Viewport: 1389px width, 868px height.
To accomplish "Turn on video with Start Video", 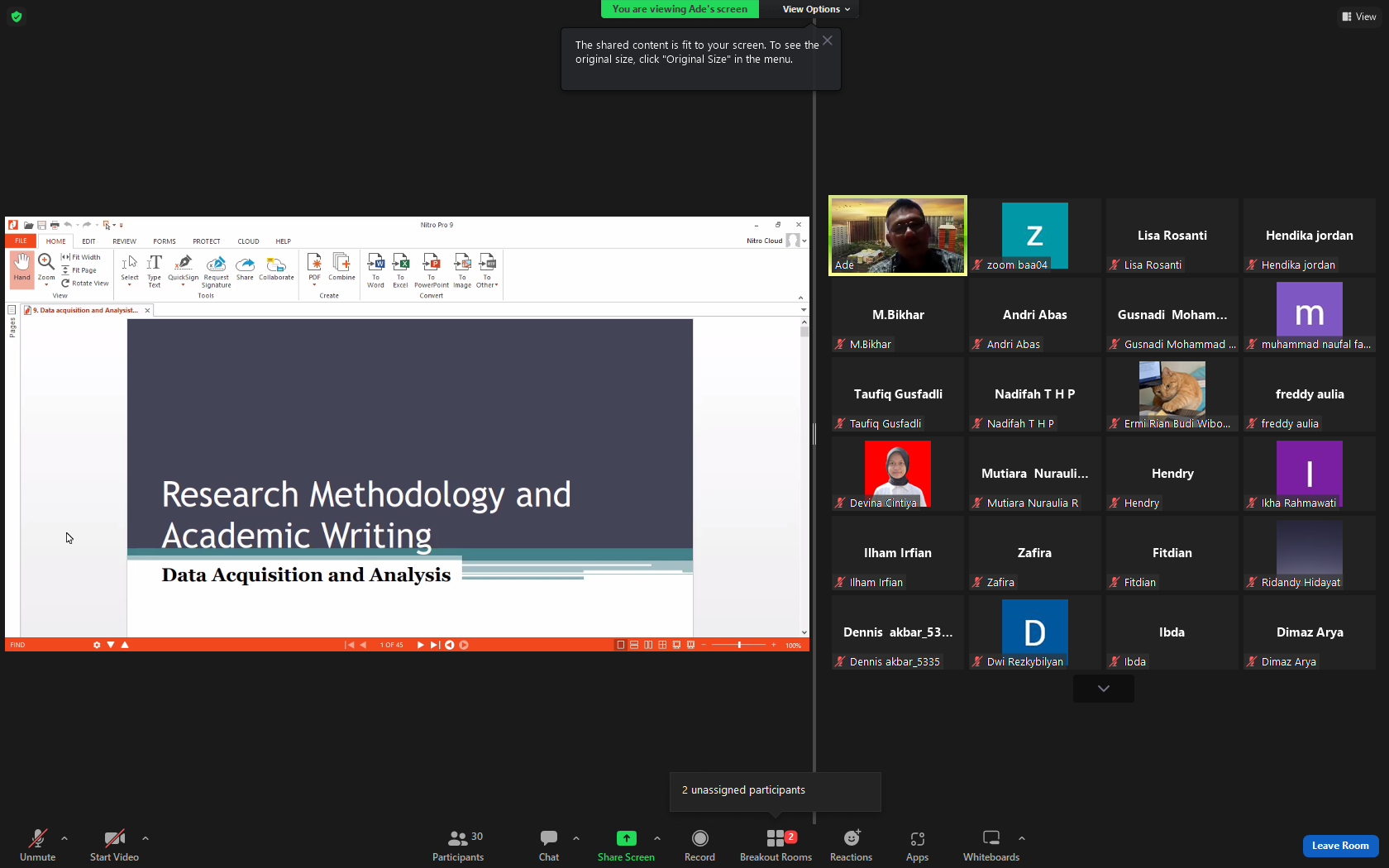I will pos(114,845).
